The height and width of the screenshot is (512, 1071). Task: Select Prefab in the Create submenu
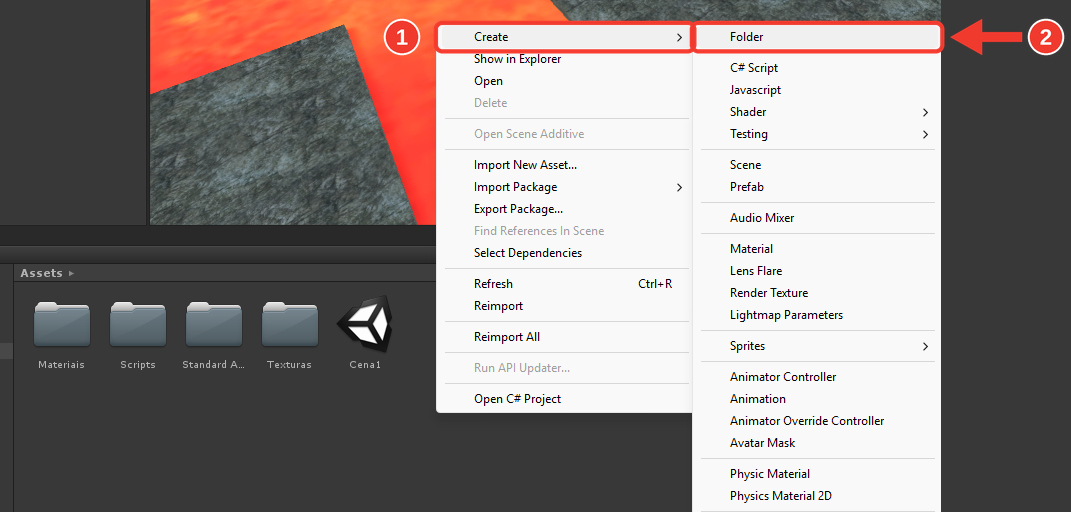pos(817,186)
